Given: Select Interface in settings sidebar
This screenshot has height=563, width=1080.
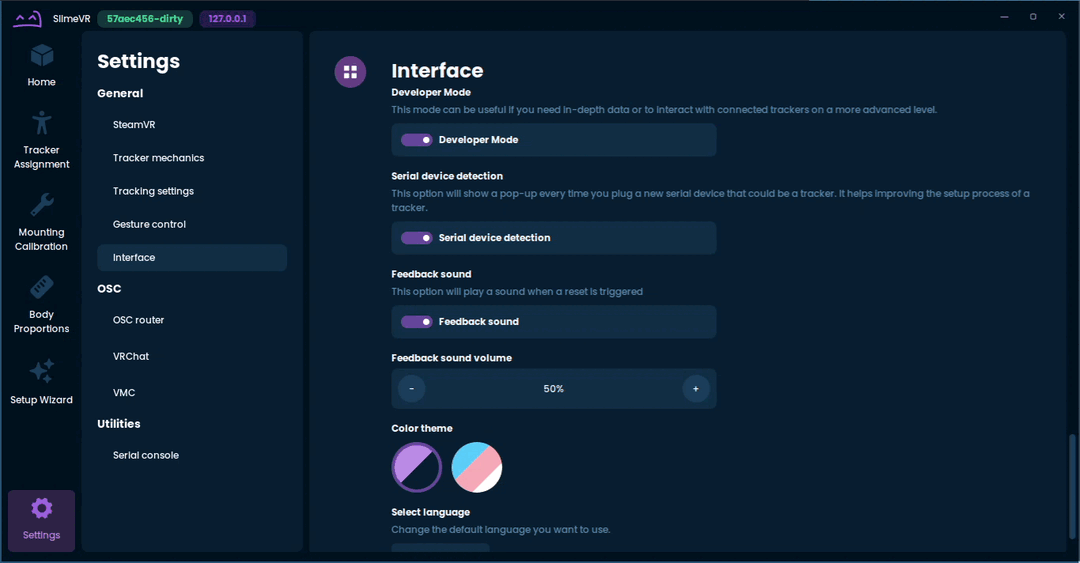Looking at the screenshot, I should tap(192, 258).
